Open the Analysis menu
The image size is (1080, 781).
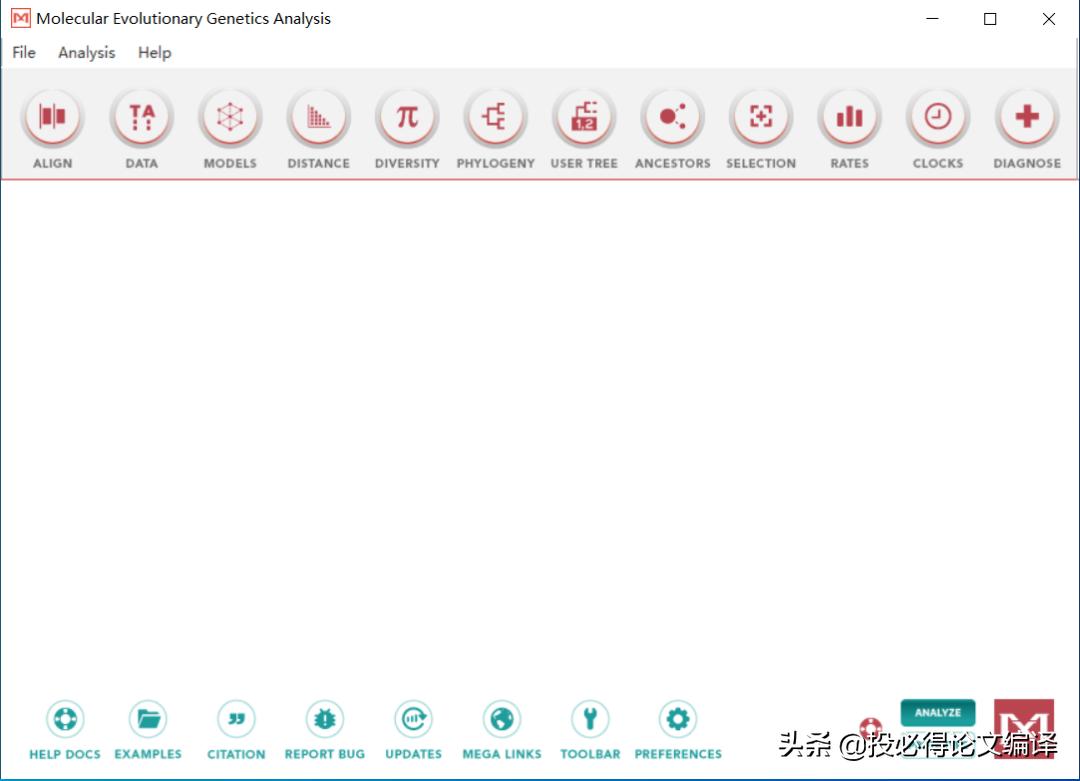(87, 52)
